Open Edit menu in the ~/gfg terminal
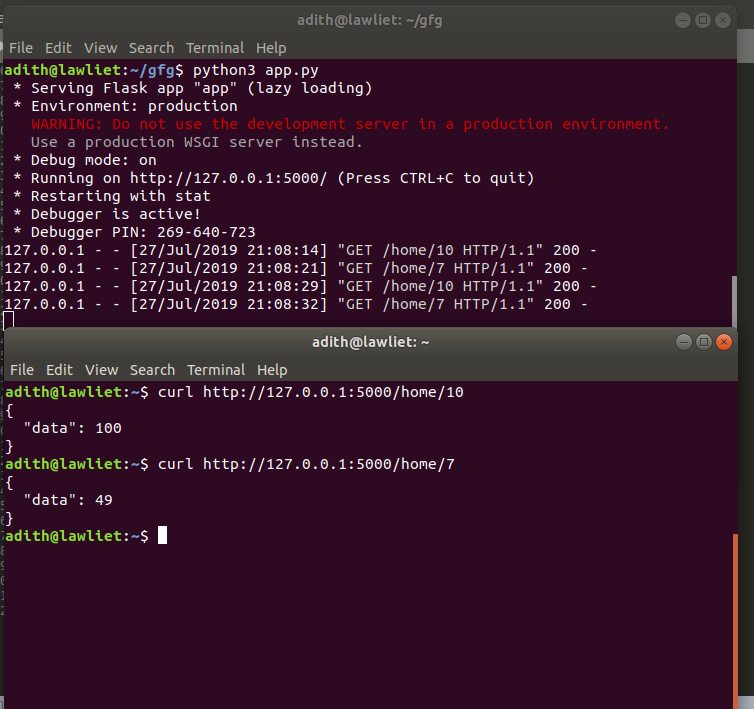This screenshot has height=709, width=754. point(58,48)
